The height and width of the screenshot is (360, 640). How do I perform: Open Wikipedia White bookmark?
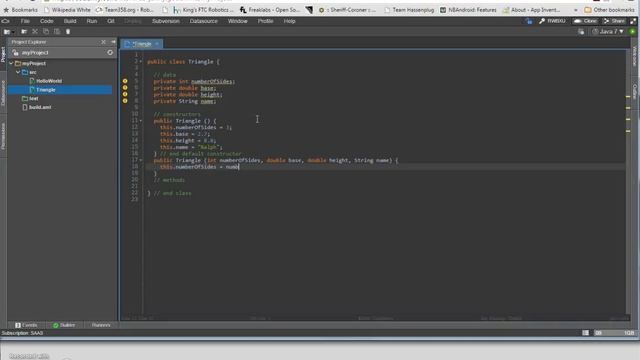pos(67,10)
